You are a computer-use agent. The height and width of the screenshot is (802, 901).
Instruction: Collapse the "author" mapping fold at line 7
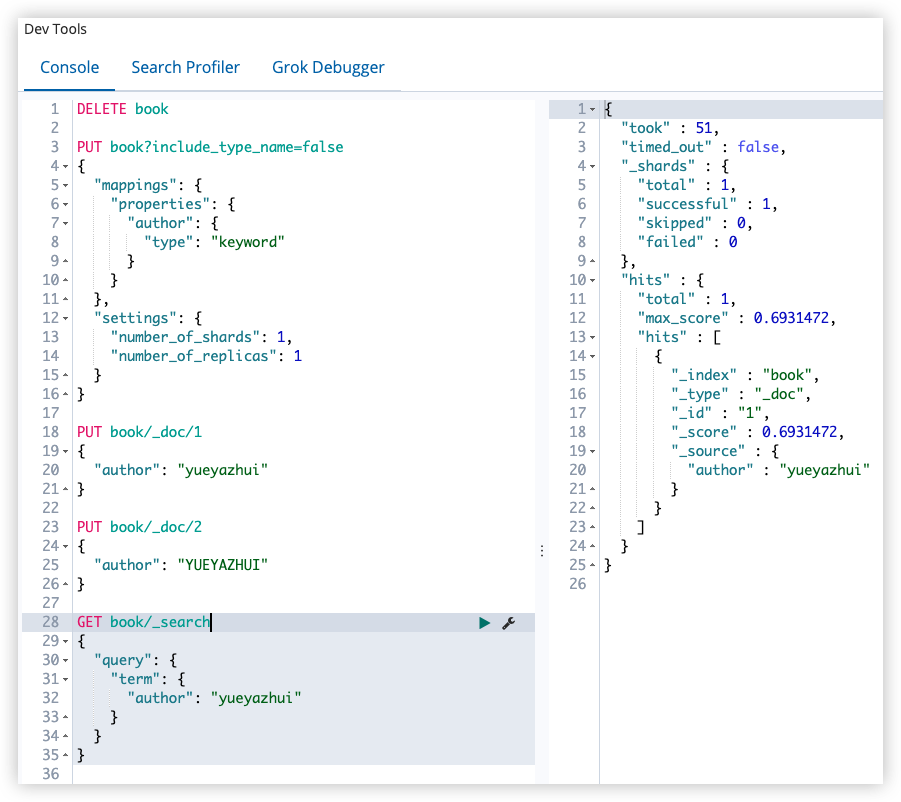66,223
